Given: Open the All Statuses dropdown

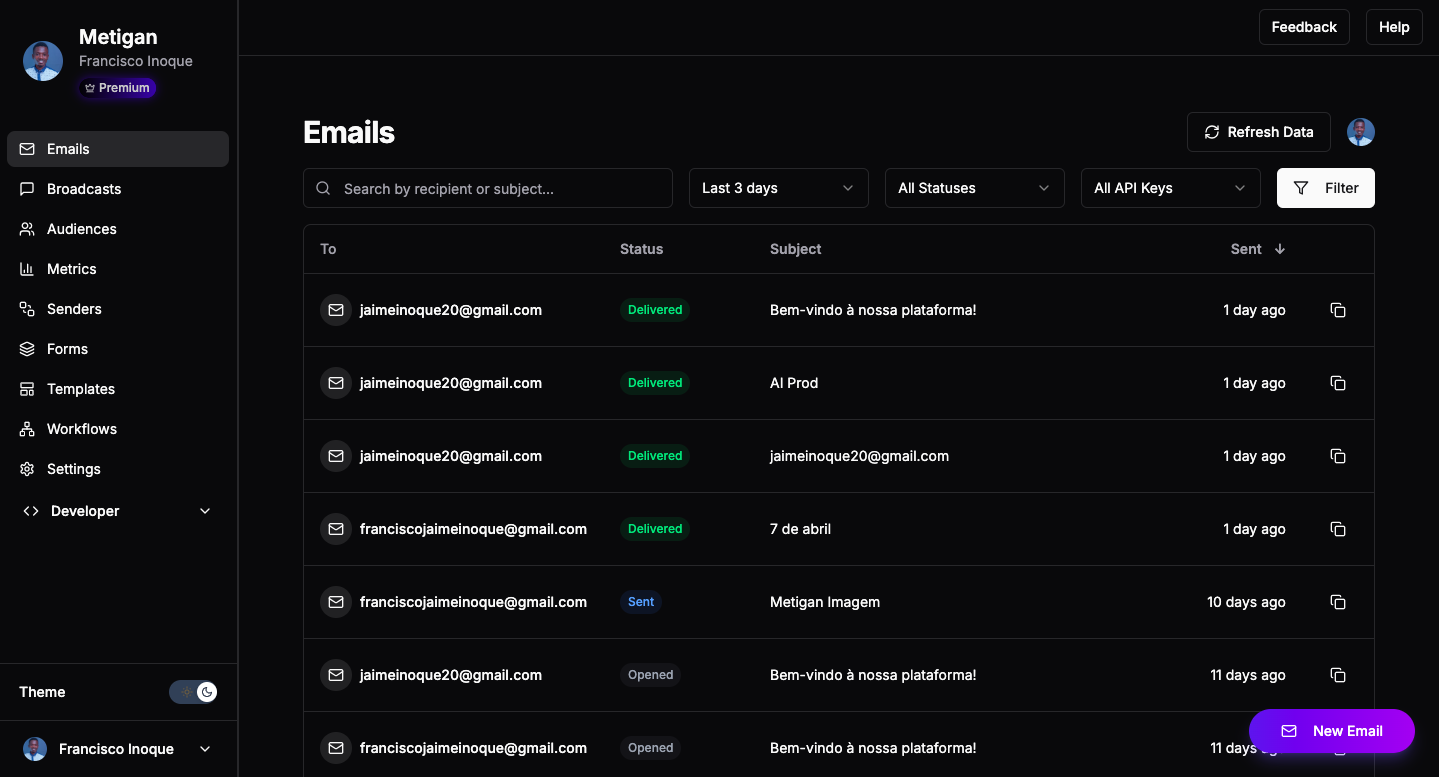Looking at the screenshot, I should [x=974, y=188].
